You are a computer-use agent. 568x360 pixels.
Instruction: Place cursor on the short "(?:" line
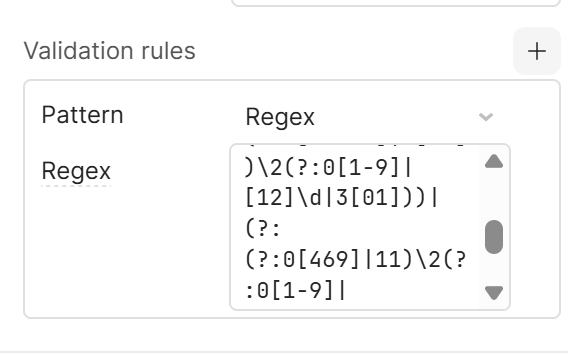(263, 229)
